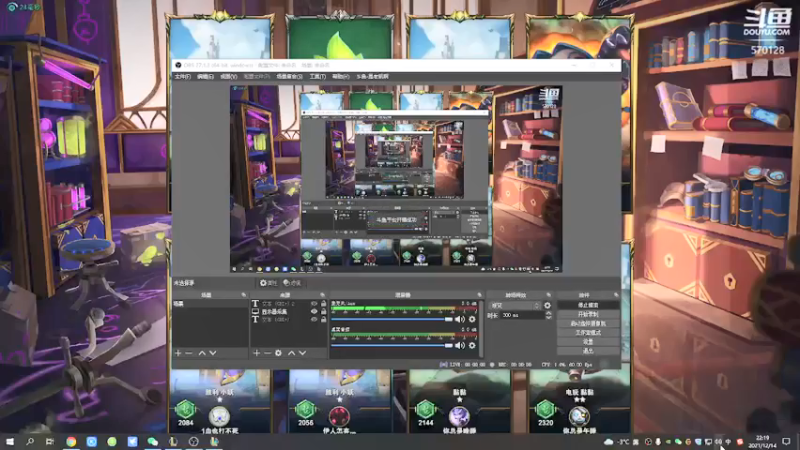Open WeChat from the taskbar
The image size is (800, 450).
tap(153, 442)
